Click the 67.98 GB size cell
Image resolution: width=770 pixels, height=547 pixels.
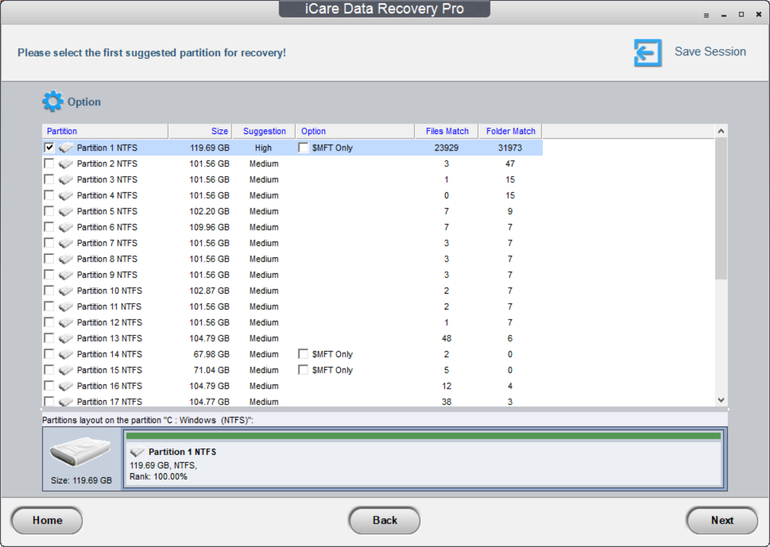211,354
